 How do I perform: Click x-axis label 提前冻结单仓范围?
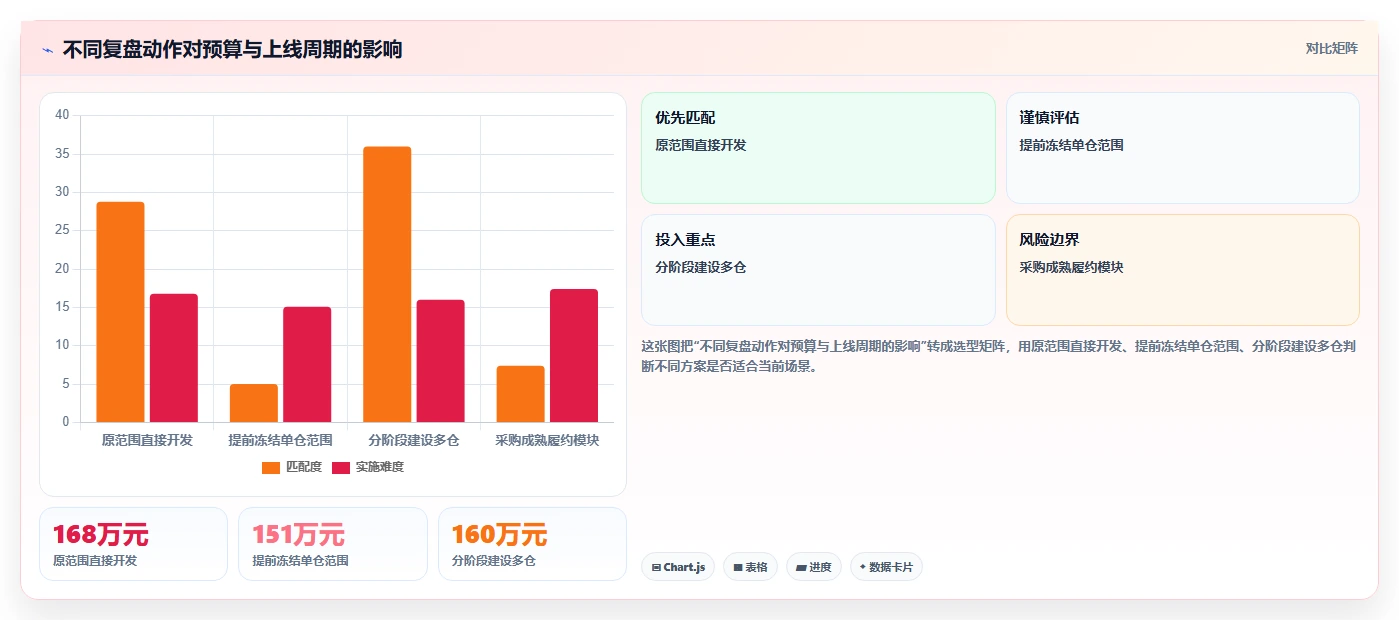point(280,440)
